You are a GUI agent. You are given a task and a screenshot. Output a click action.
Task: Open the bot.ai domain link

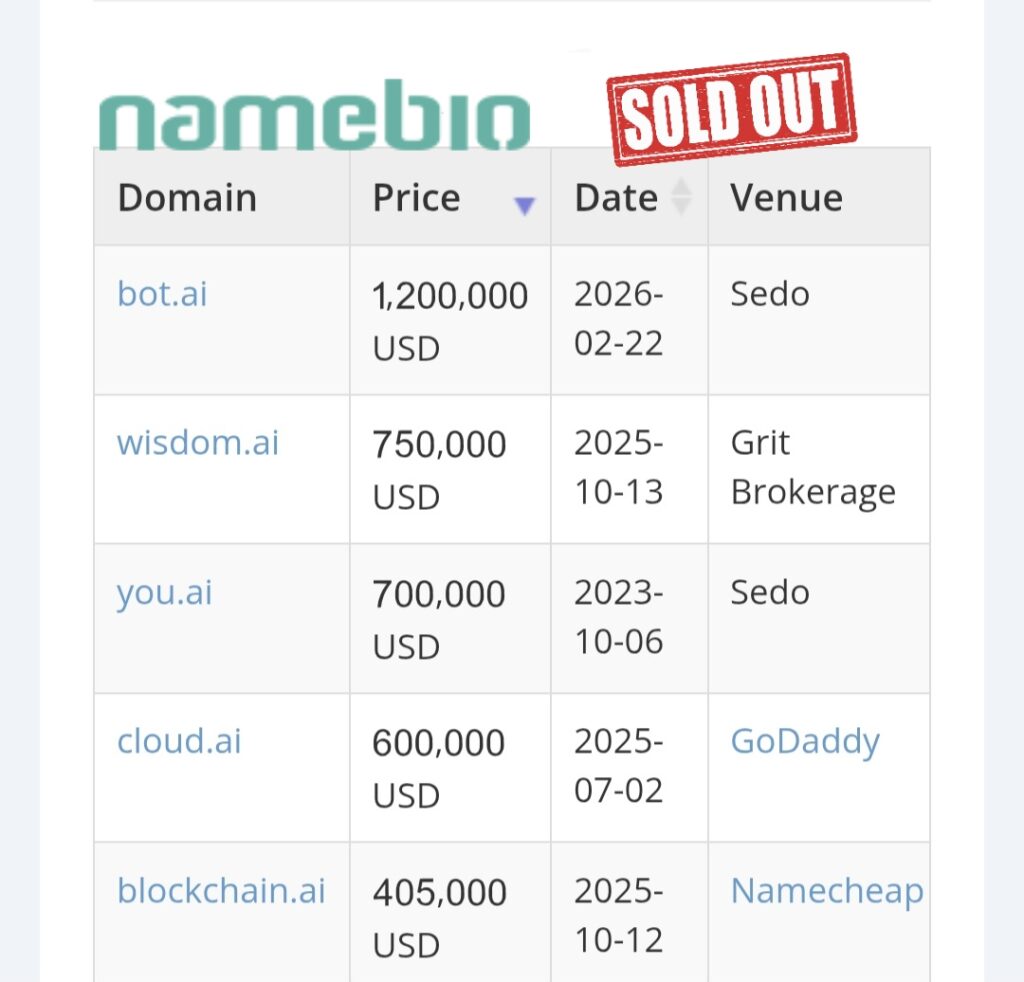(162, 294)
